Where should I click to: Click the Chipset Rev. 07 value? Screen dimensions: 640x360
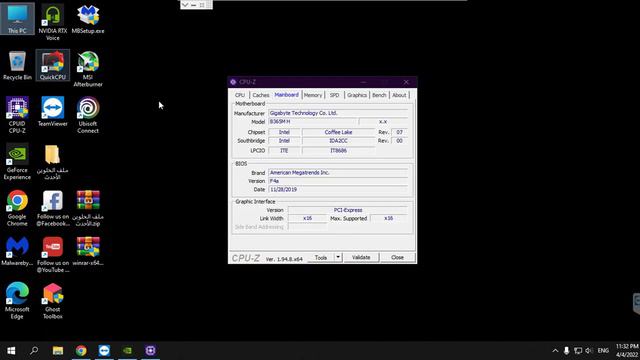pyautogui.click(x=399, y=132)
